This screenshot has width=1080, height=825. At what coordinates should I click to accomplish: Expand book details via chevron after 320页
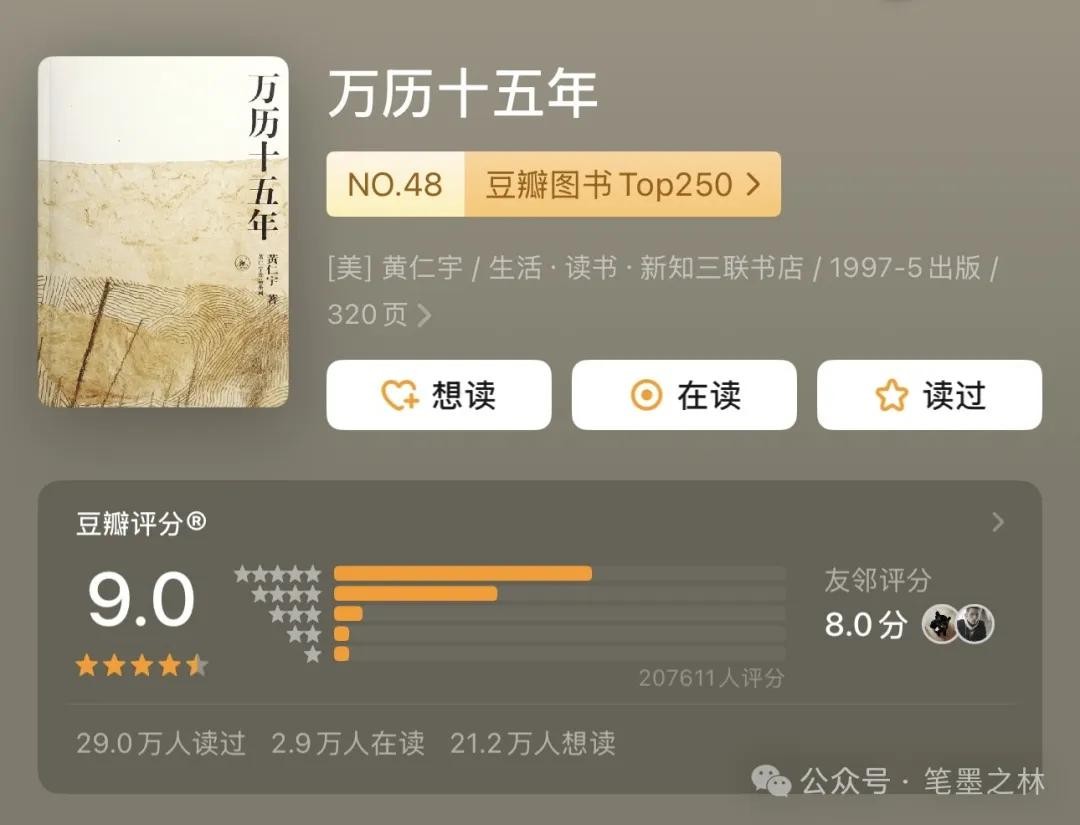[x=424, y=315]
